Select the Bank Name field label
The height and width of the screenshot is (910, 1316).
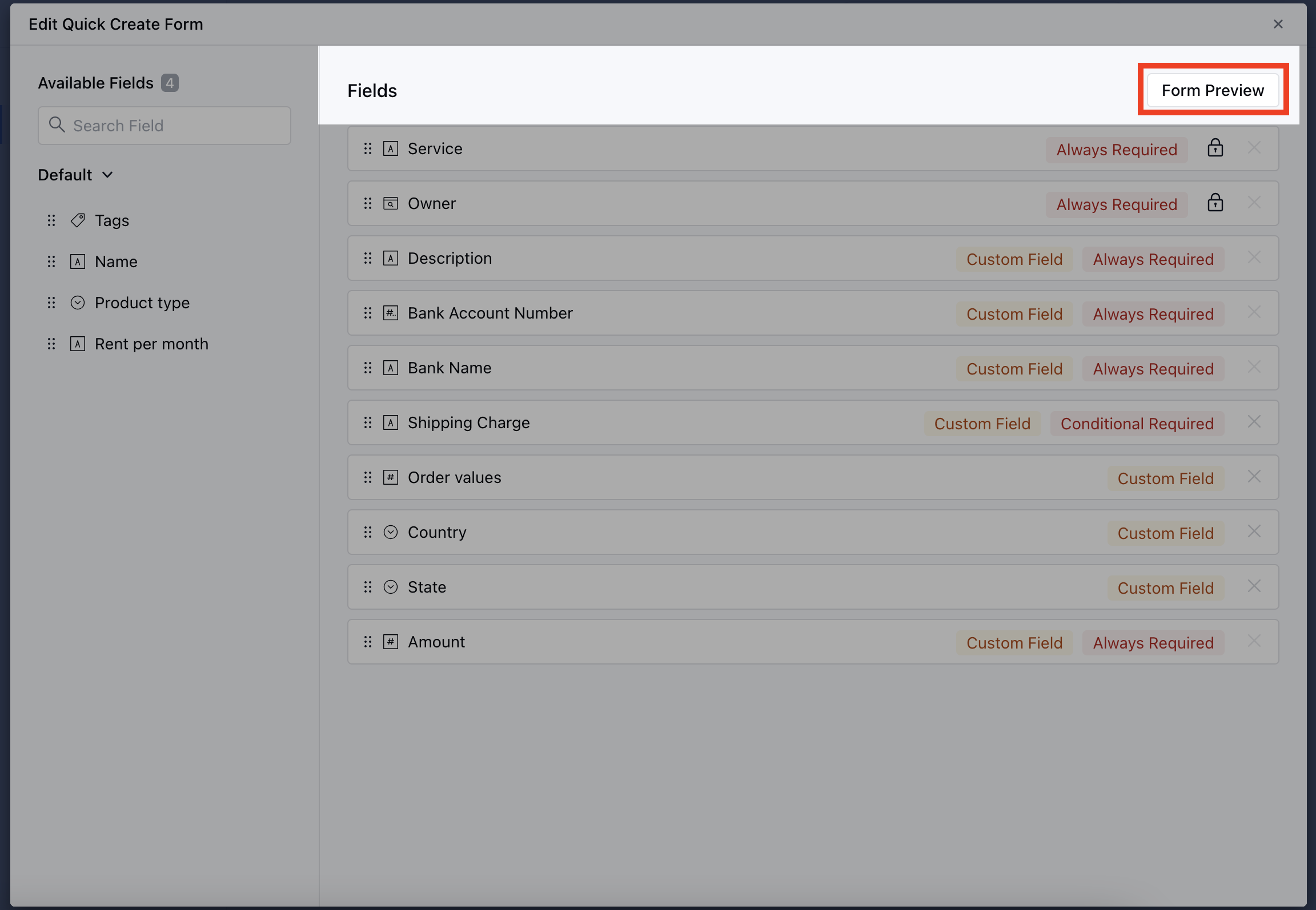click(450, 368)
